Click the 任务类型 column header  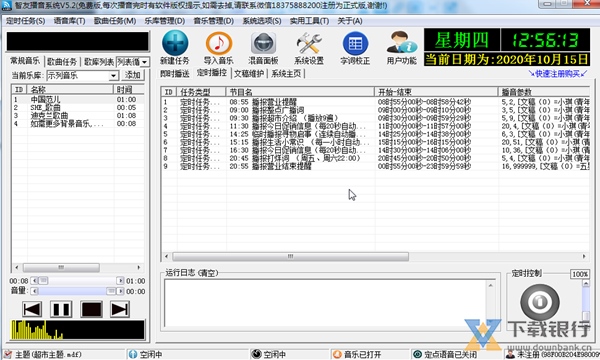(x=201, y=92)
